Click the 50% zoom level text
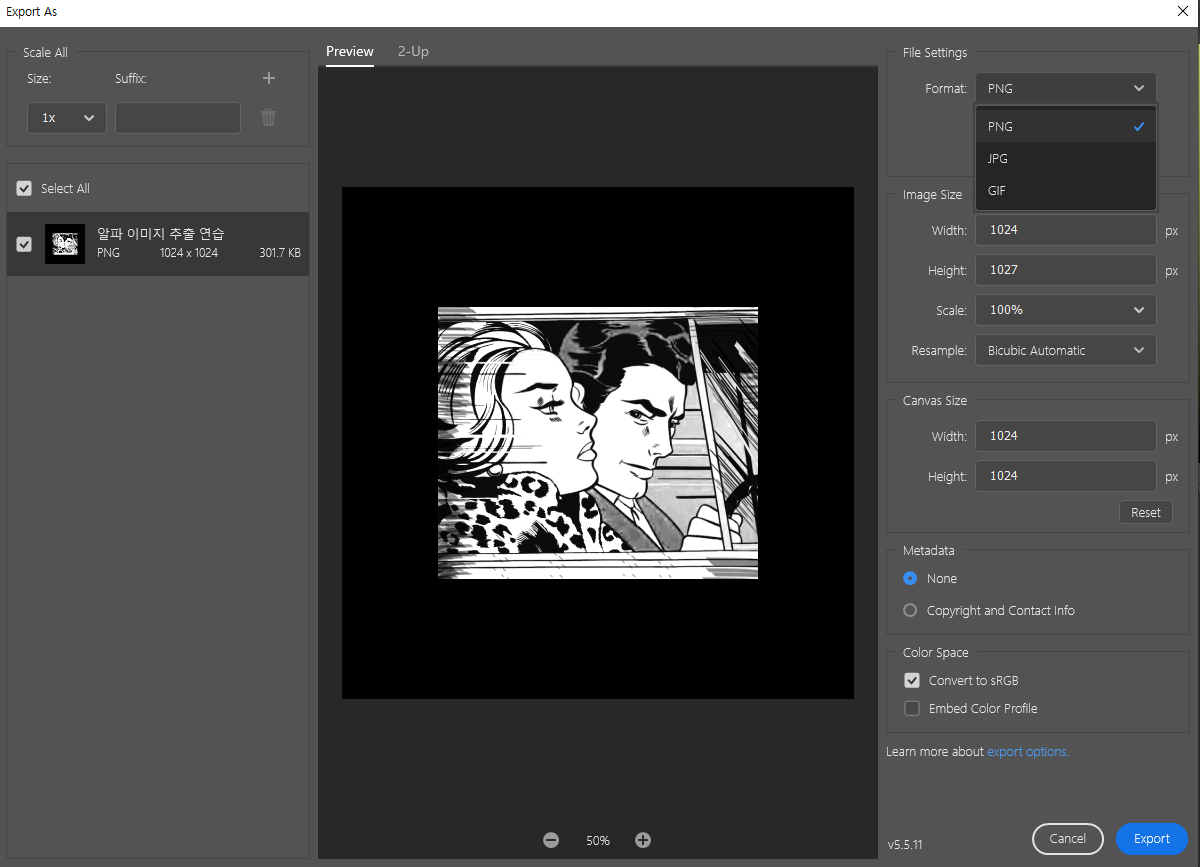Screen dimensions: 1200x867 tap(598, 841)
